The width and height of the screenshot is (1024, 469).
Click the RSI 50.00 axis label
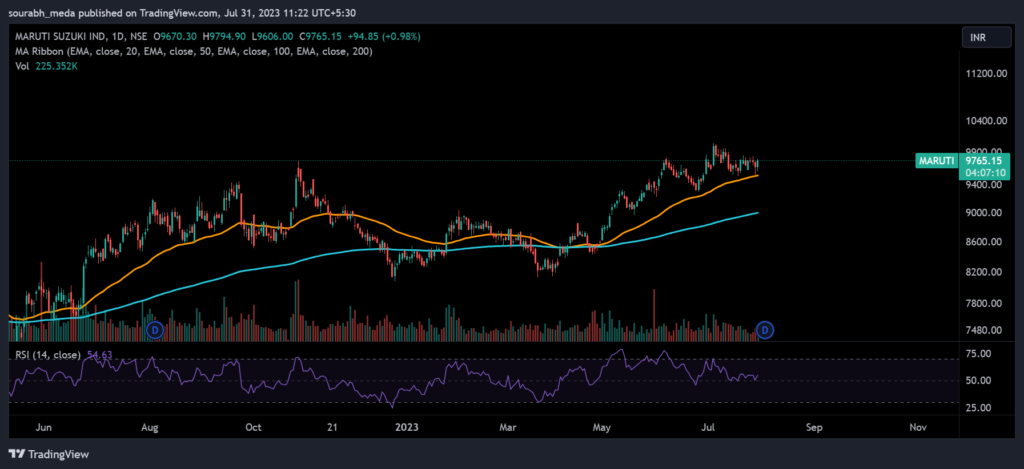pos(980,381)
